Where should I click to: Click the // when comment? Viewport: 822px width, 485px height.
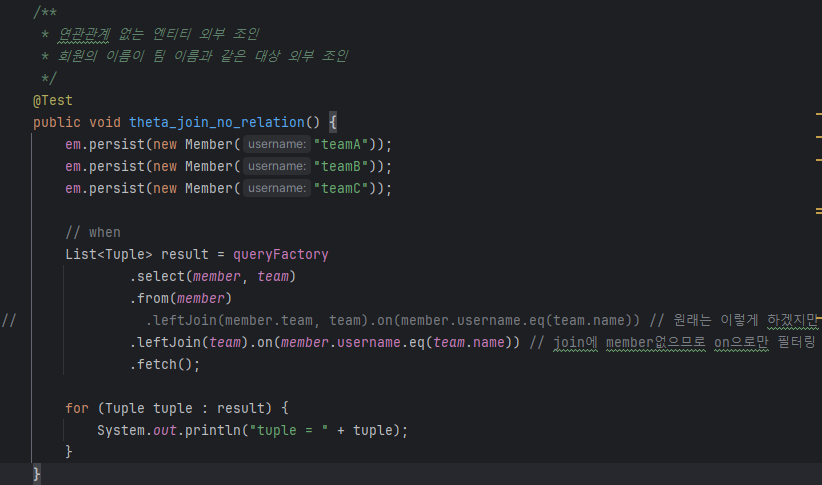(x=93, y=232)
